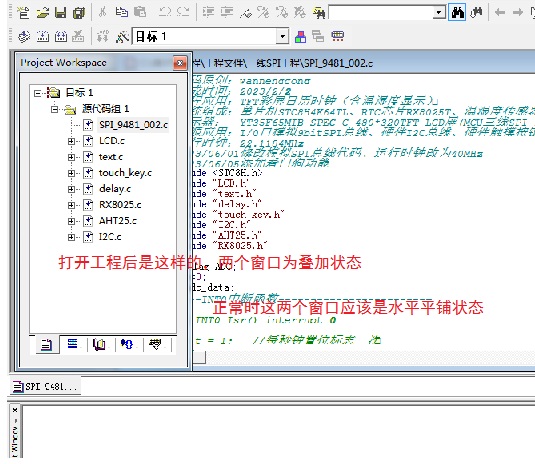Select LCD.c in the project tree

[x=112, y=141]
